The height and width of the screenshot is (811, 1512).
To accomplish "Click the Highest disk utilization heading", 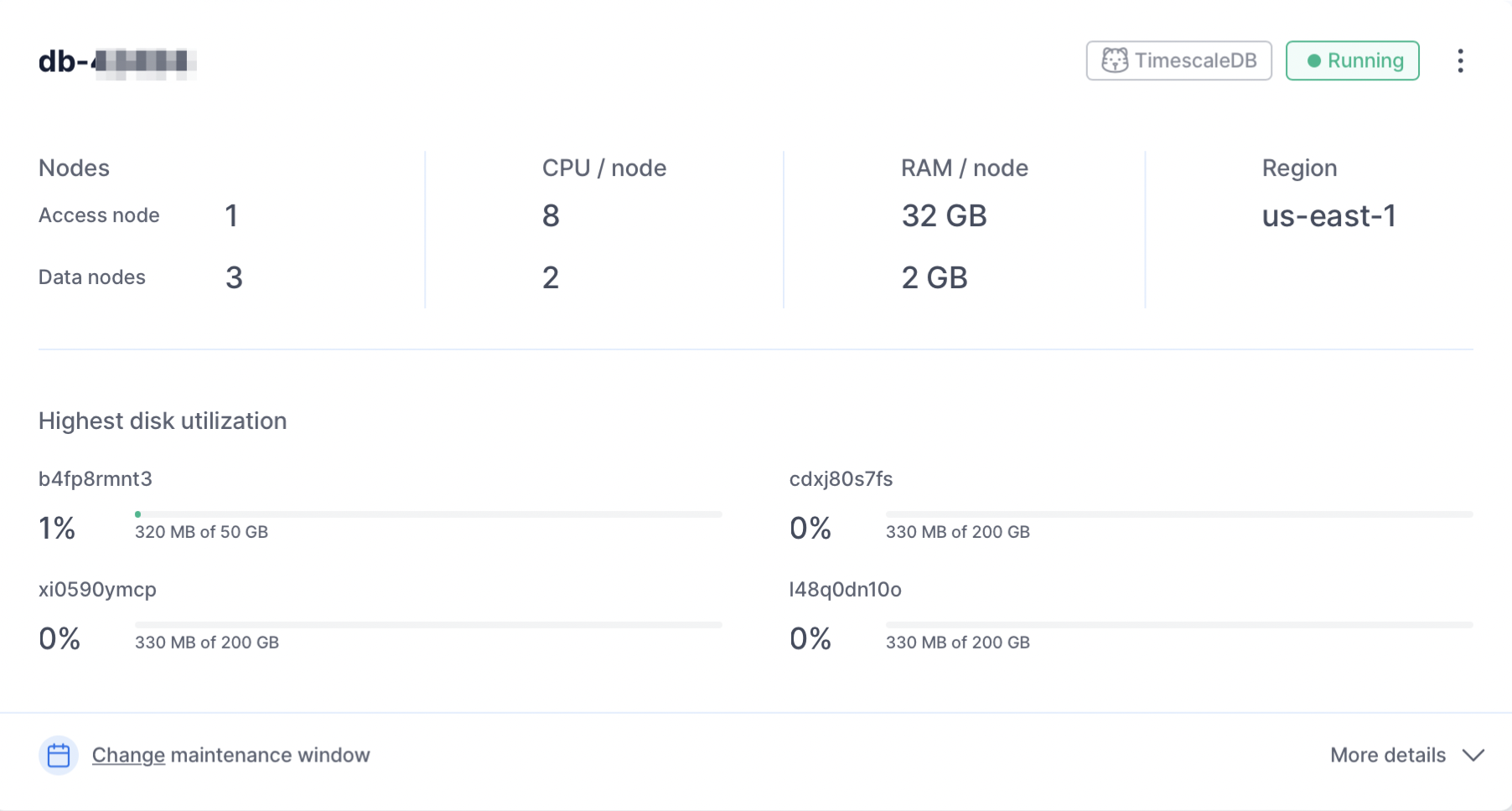I will tap(162, 421).
